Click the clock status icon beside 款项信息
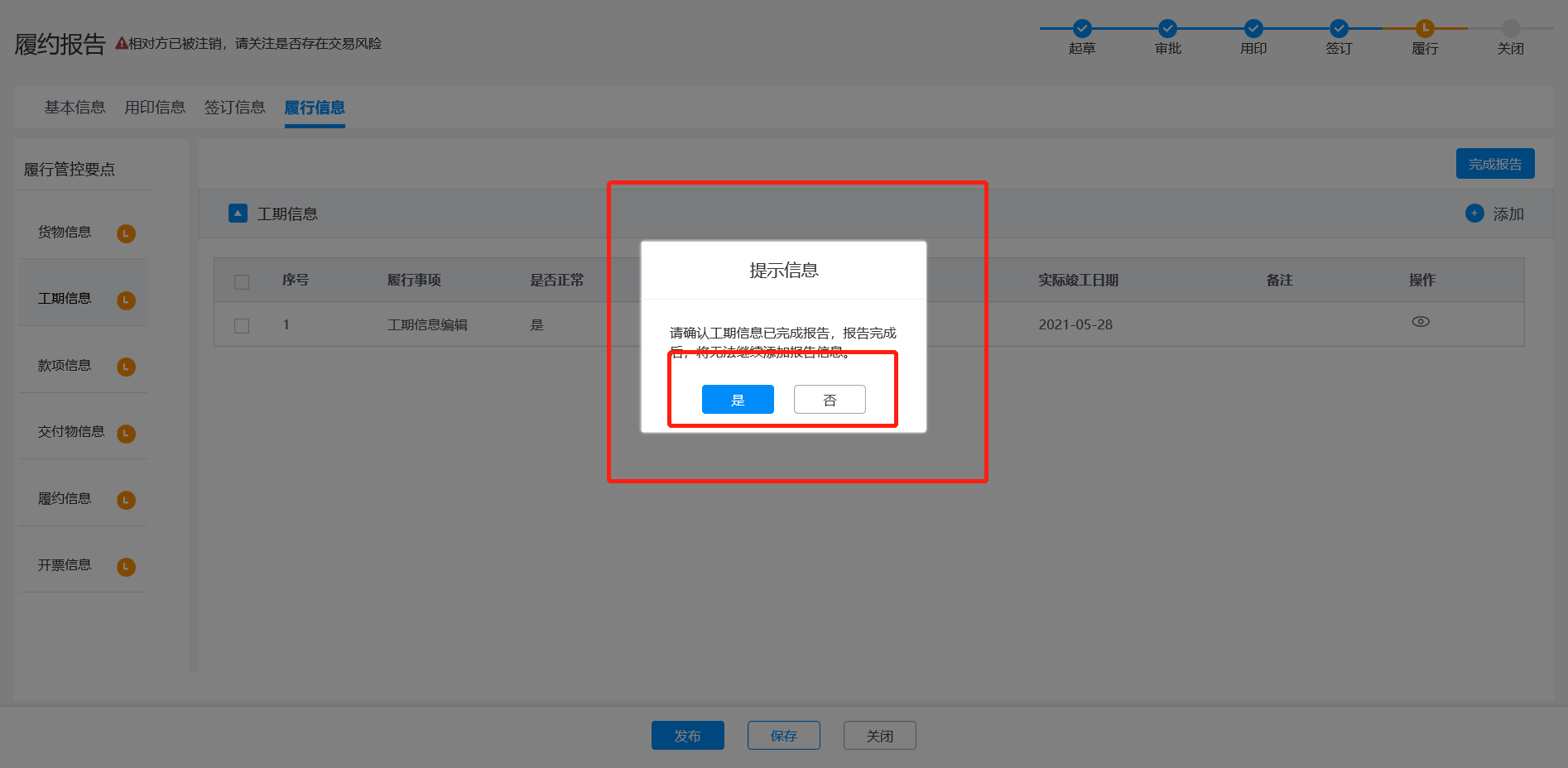 click(126, 367)
